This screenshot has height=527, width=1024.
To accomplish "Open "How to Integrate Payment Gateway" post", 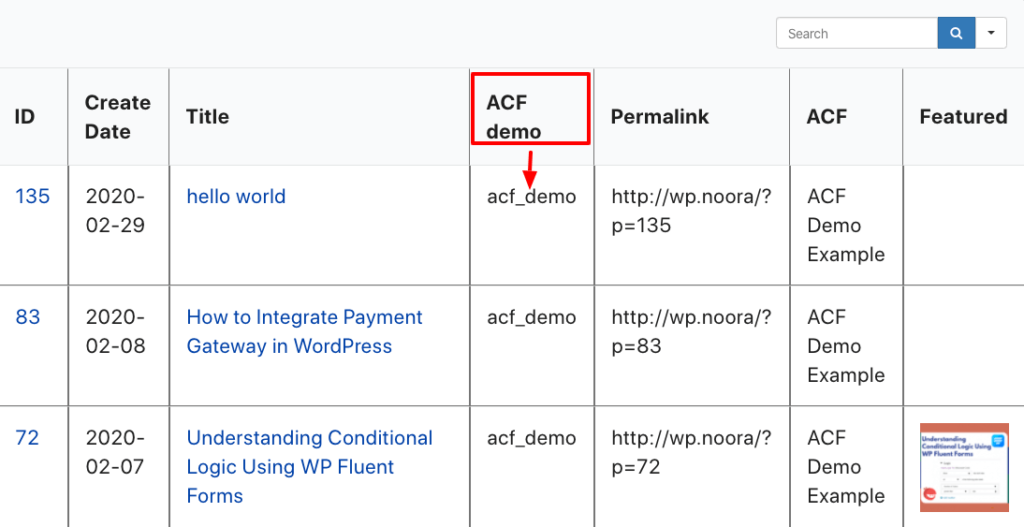I will [x=304, y=331].
